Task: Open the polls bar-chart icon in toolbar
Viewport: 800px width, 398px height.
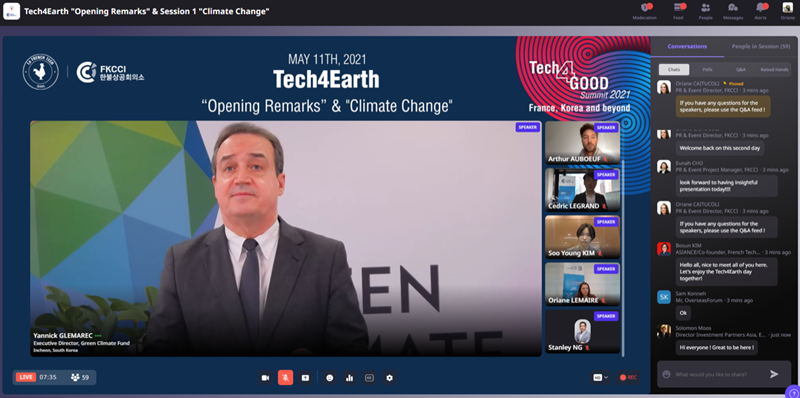Action: (x=349, y=378)
